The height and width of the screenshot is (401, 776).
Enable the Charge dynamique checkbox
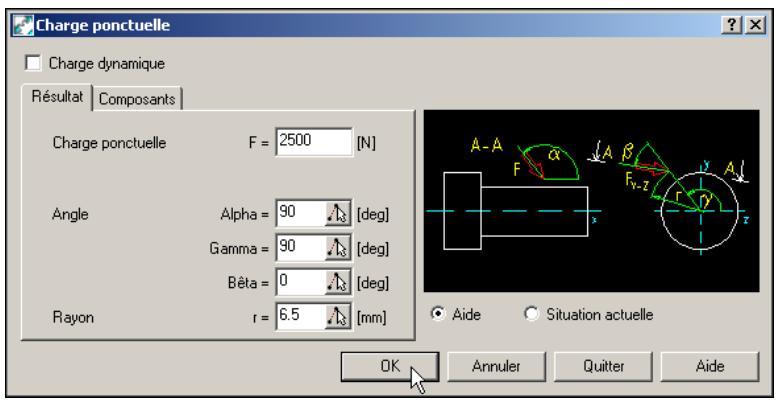click(33, 64)
